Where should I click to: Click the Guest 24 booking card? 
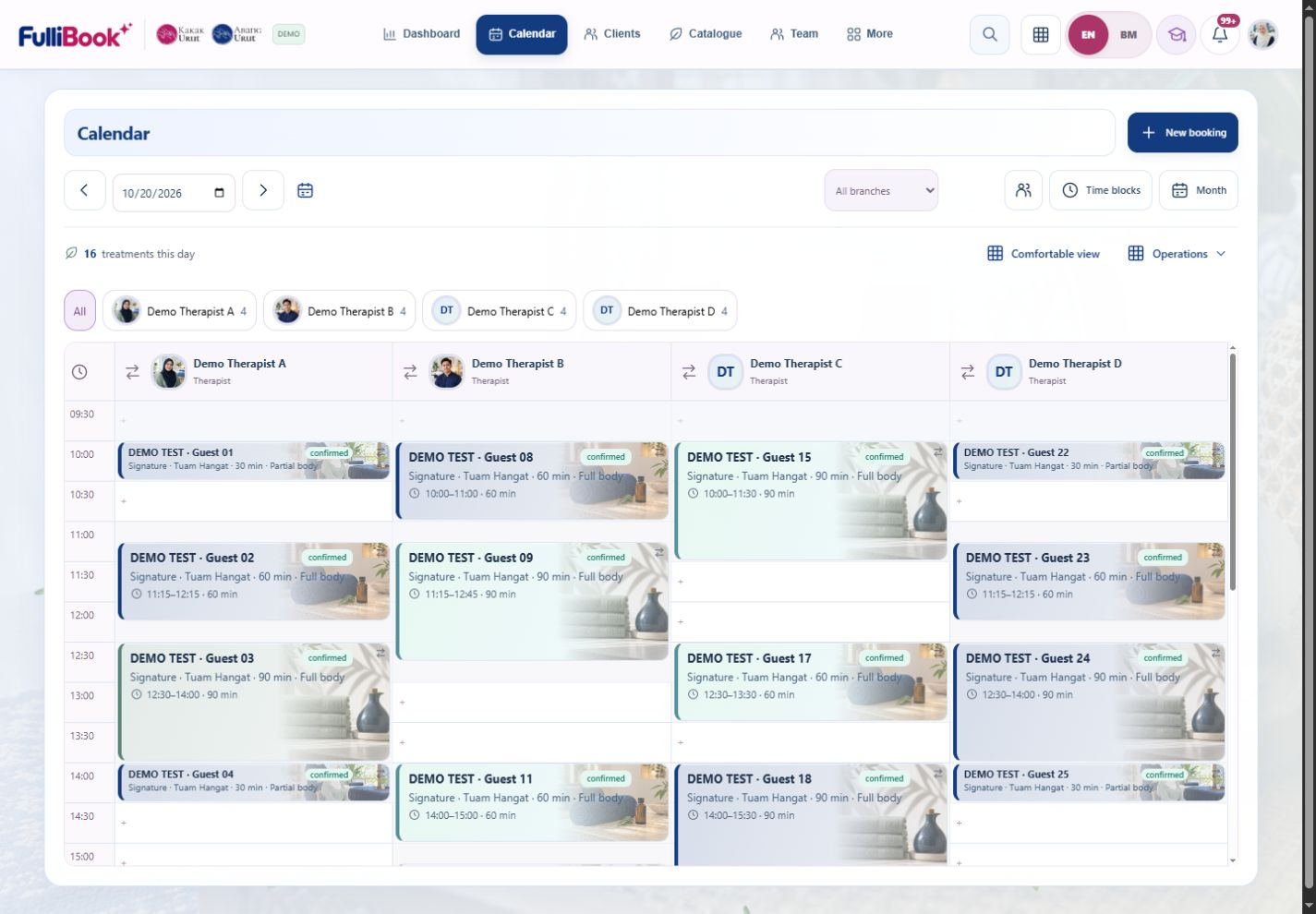(x=1089, y=702)
